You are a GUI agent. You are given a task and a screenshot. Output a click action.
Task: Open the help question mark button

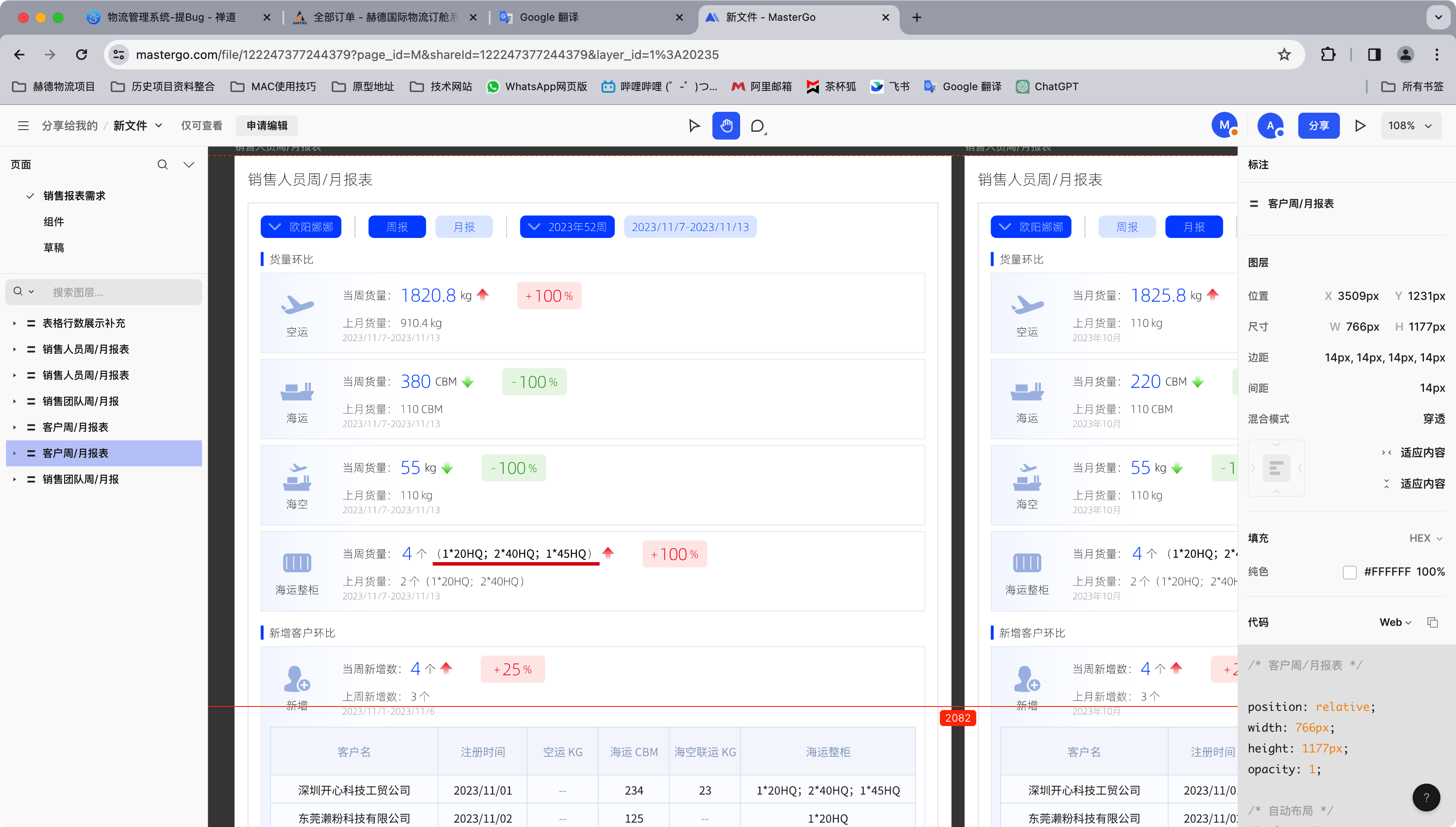pyautogui.click(x=1426, y=798)
